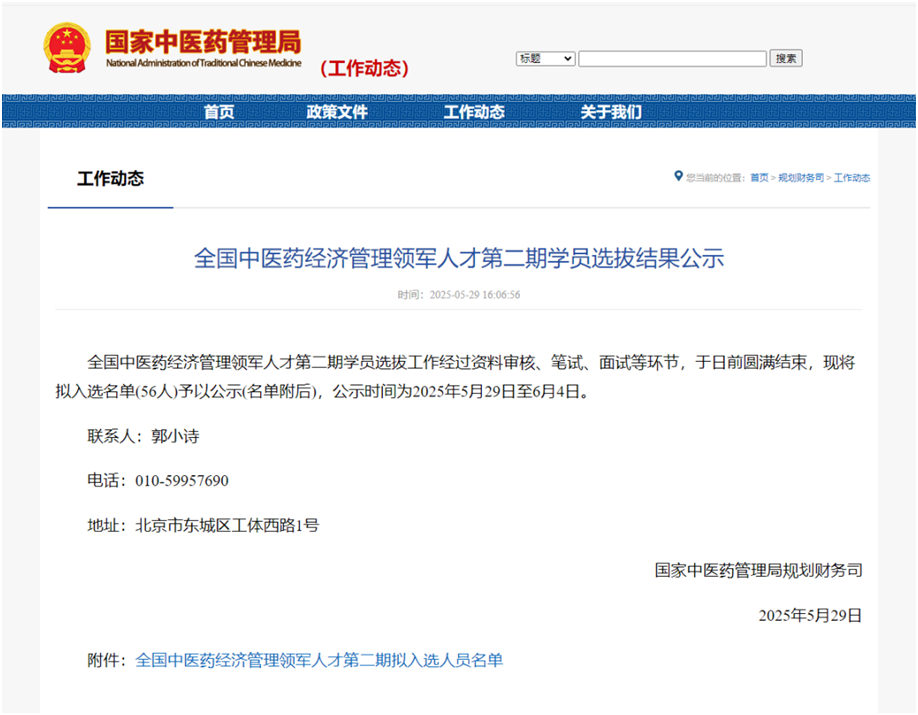Click contact name 郭小诗
This screenshot has width=918, height=715.
pyautogui.click(x=175, y=436)
